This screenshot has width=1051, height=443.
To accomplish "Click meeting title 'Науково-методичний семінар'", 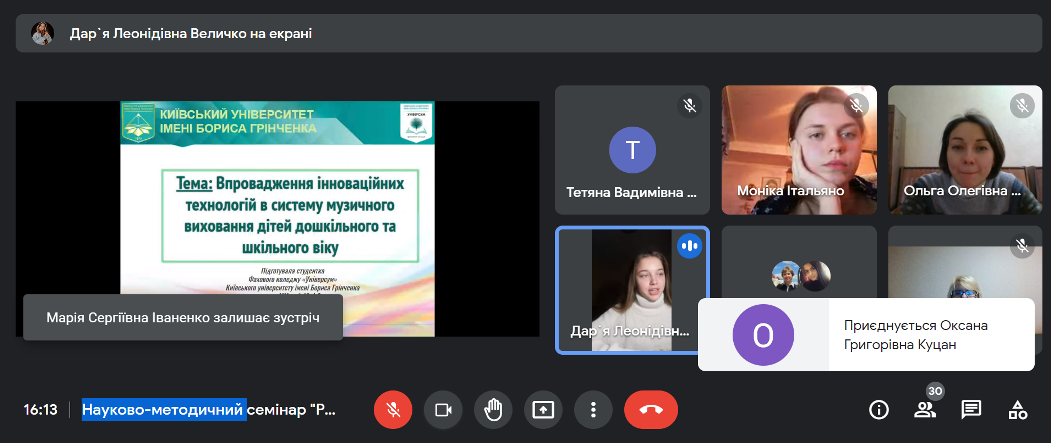I will pos(209,409).
